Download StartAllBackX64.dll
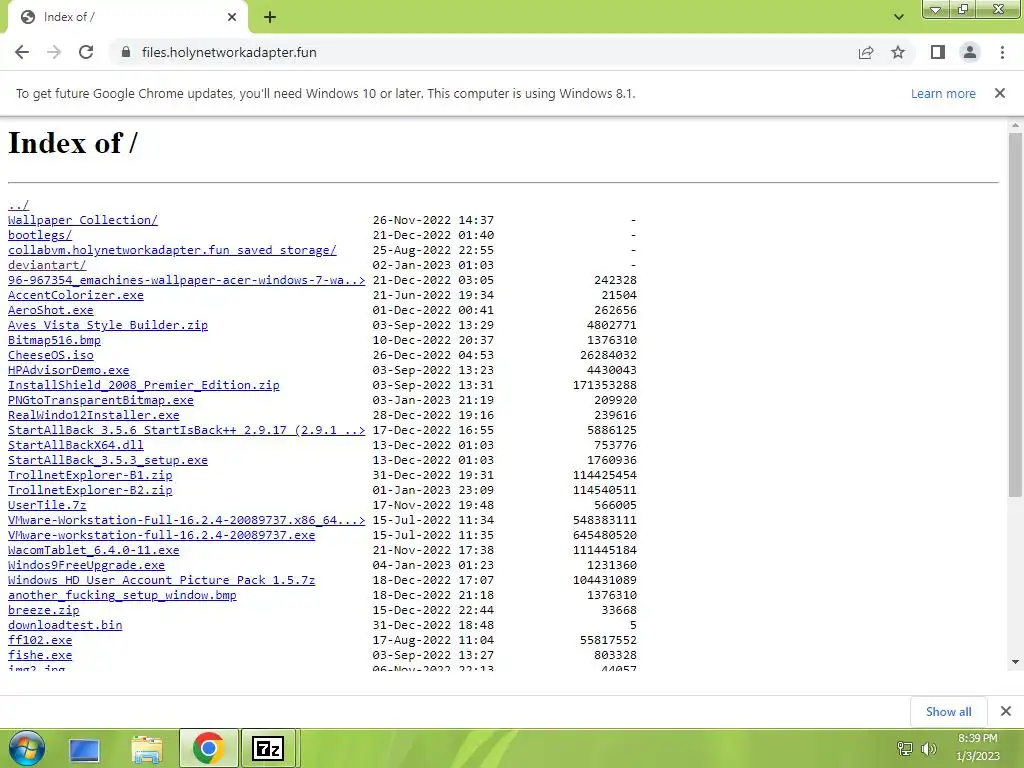The height and width of the screenshot is (768, 1024). click(76, 445)
